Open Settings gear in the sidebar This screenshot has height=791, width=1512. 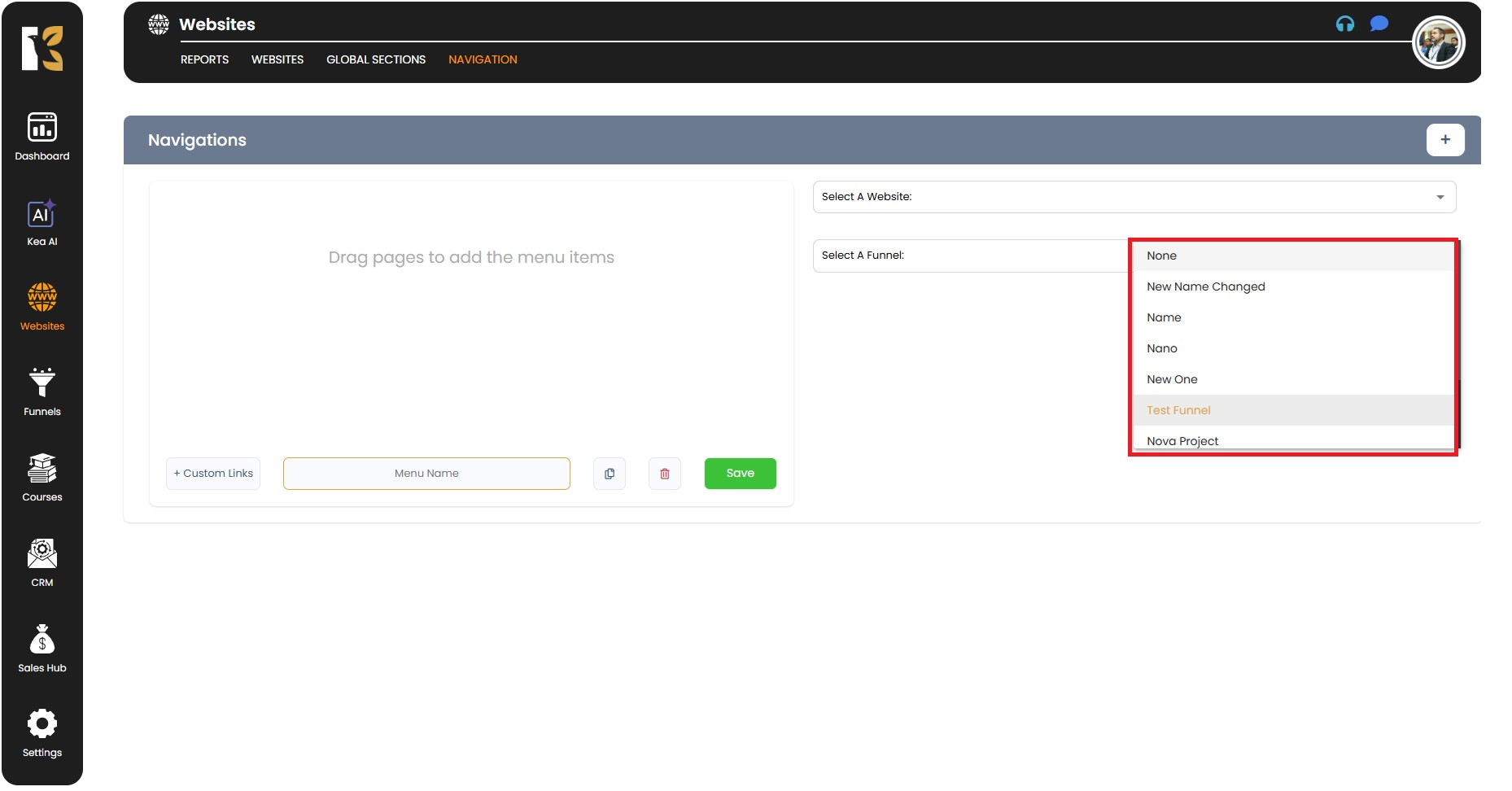coord(42,724)
